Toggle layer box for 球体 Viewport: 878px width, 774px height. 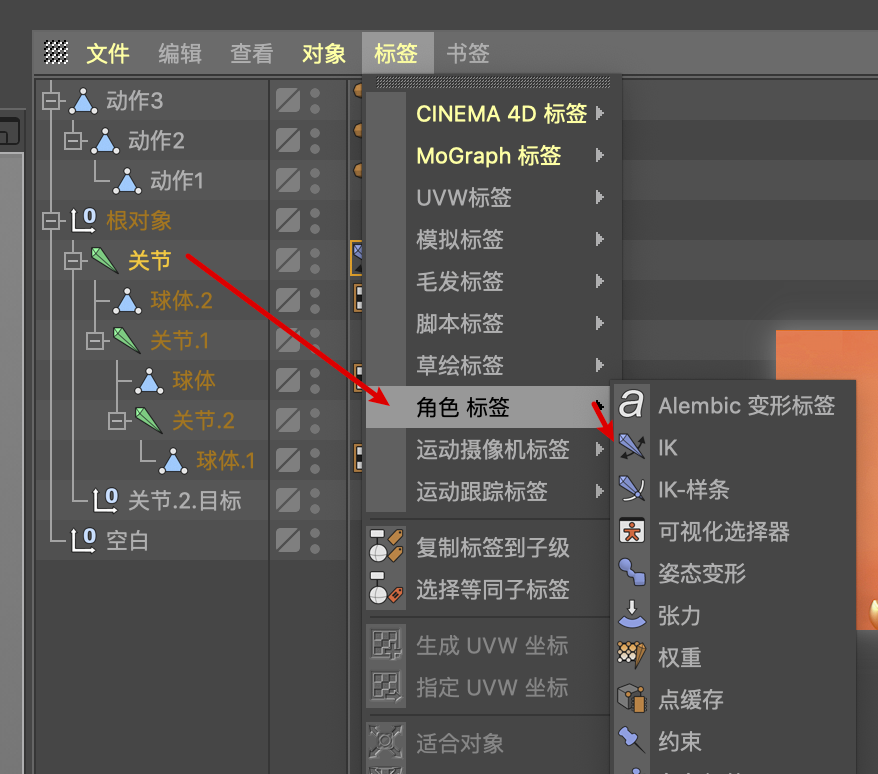(x=288, y=381)
